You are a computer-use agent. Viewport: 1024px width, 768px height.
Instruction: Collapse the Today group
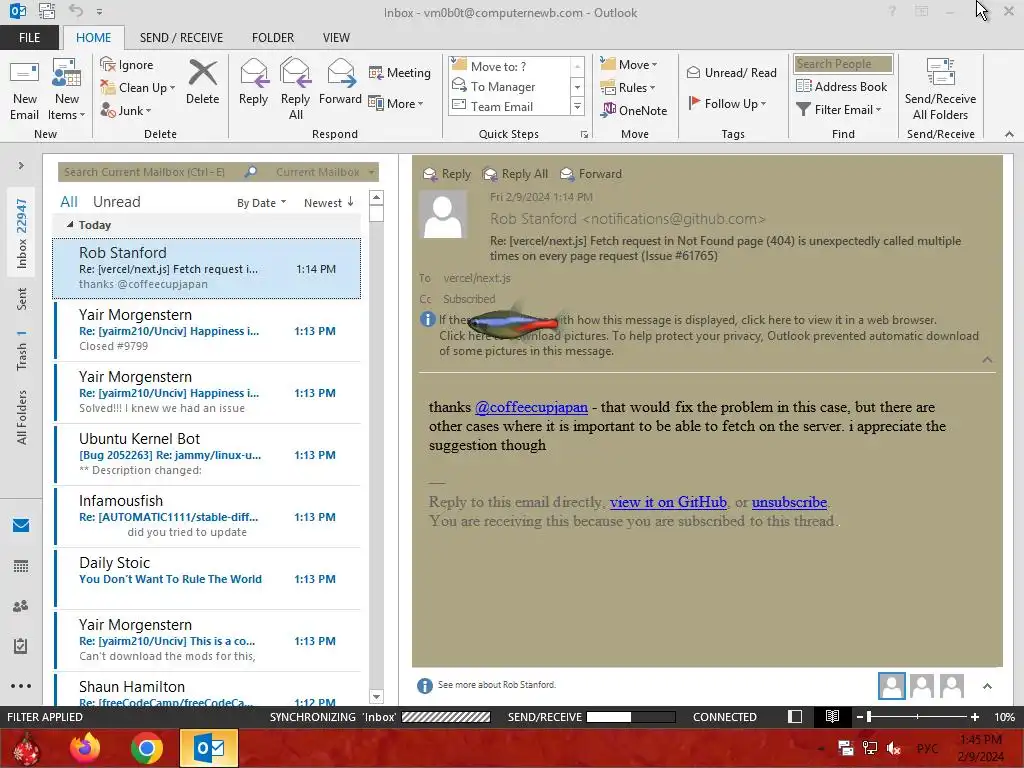(70, 225)
